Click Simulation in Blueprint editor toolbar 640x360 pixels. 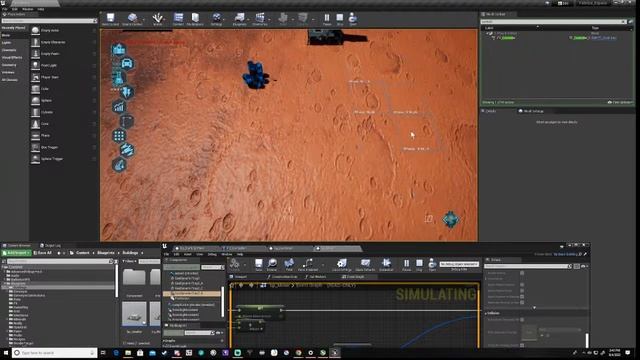[x=386, y=265]
